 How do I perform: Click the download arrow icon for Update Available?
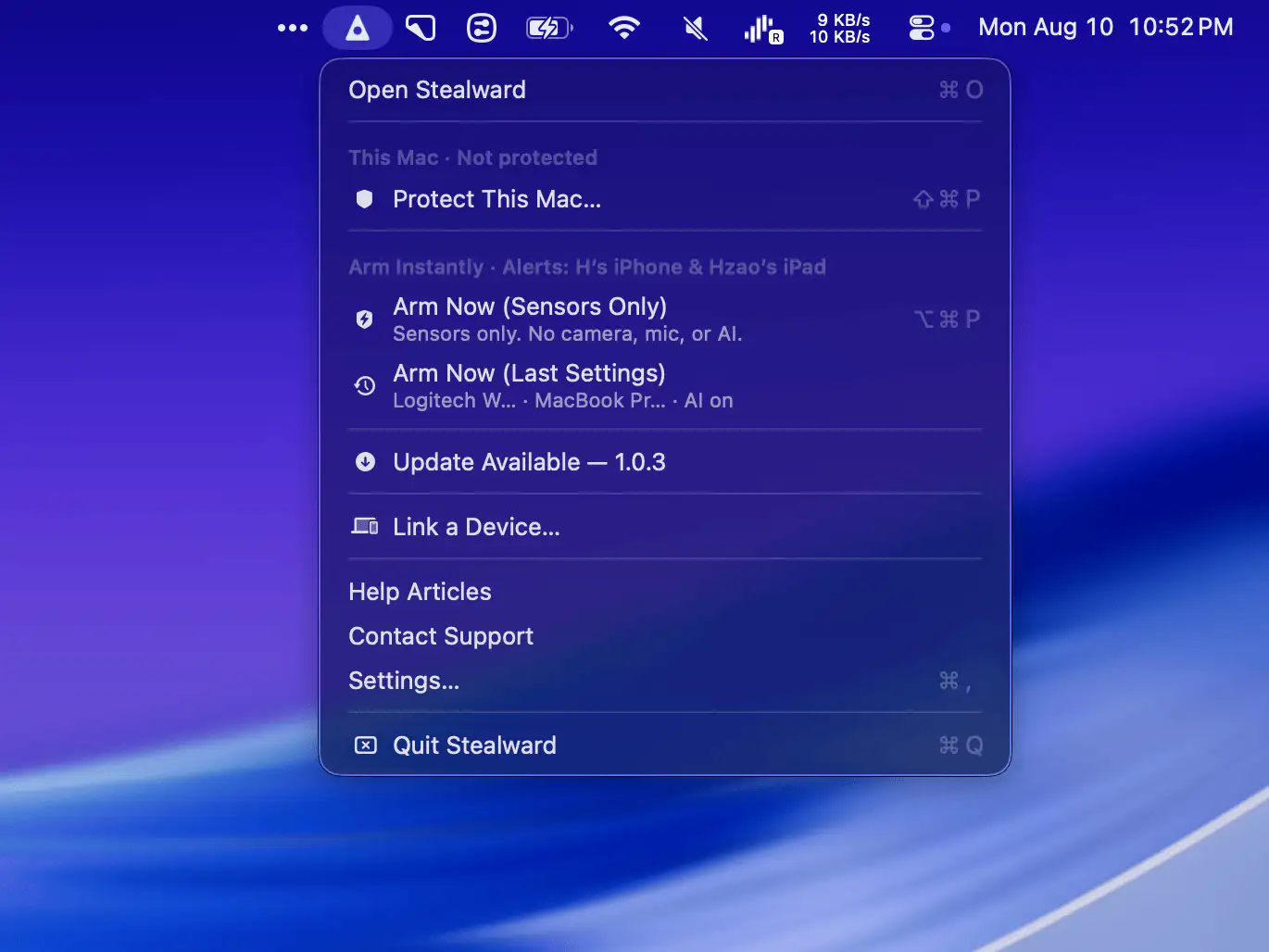(365, 462)
